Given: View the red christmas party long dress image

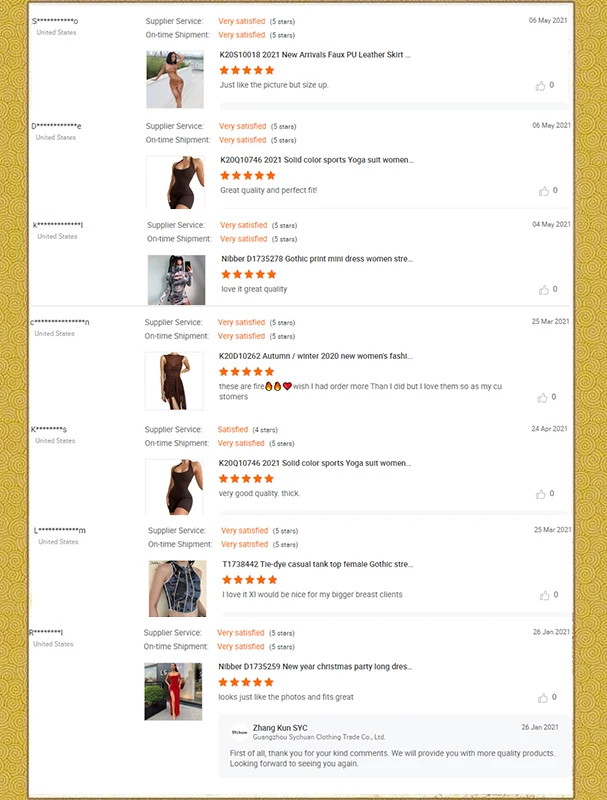Looking at the screenshot, I should pos(173,691).
